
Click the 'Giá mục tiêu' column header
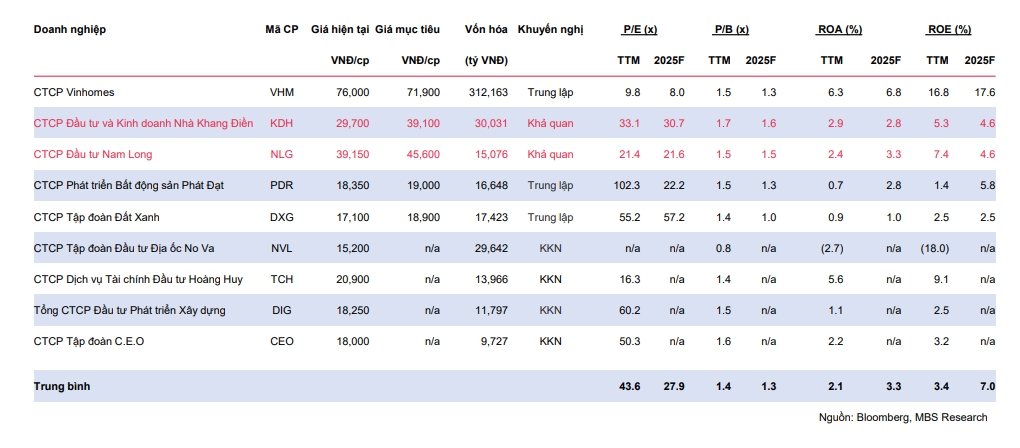click(x=407, y=30)
